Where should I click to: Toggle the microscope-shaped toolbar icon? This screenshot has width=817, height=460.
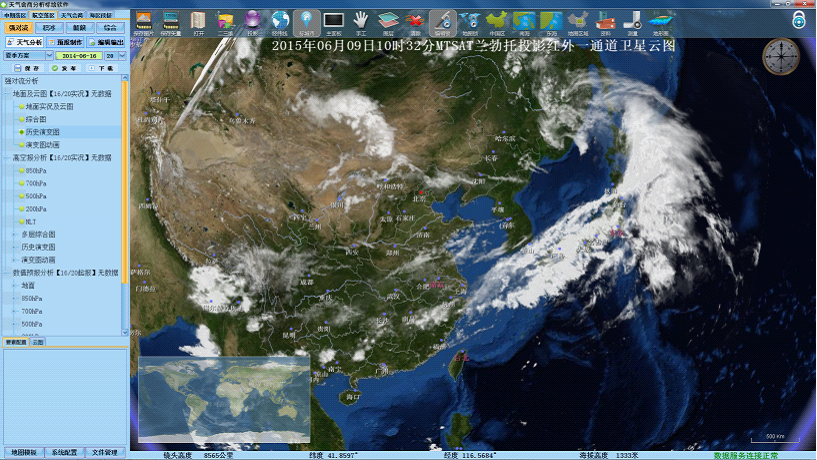(x=443, y=23)
